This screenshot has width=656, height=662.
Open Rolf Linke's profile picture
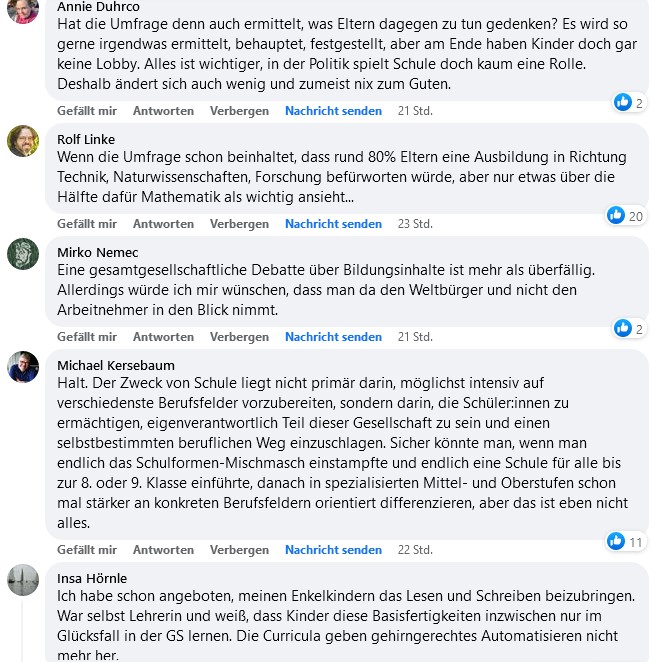tap(23, 141)
